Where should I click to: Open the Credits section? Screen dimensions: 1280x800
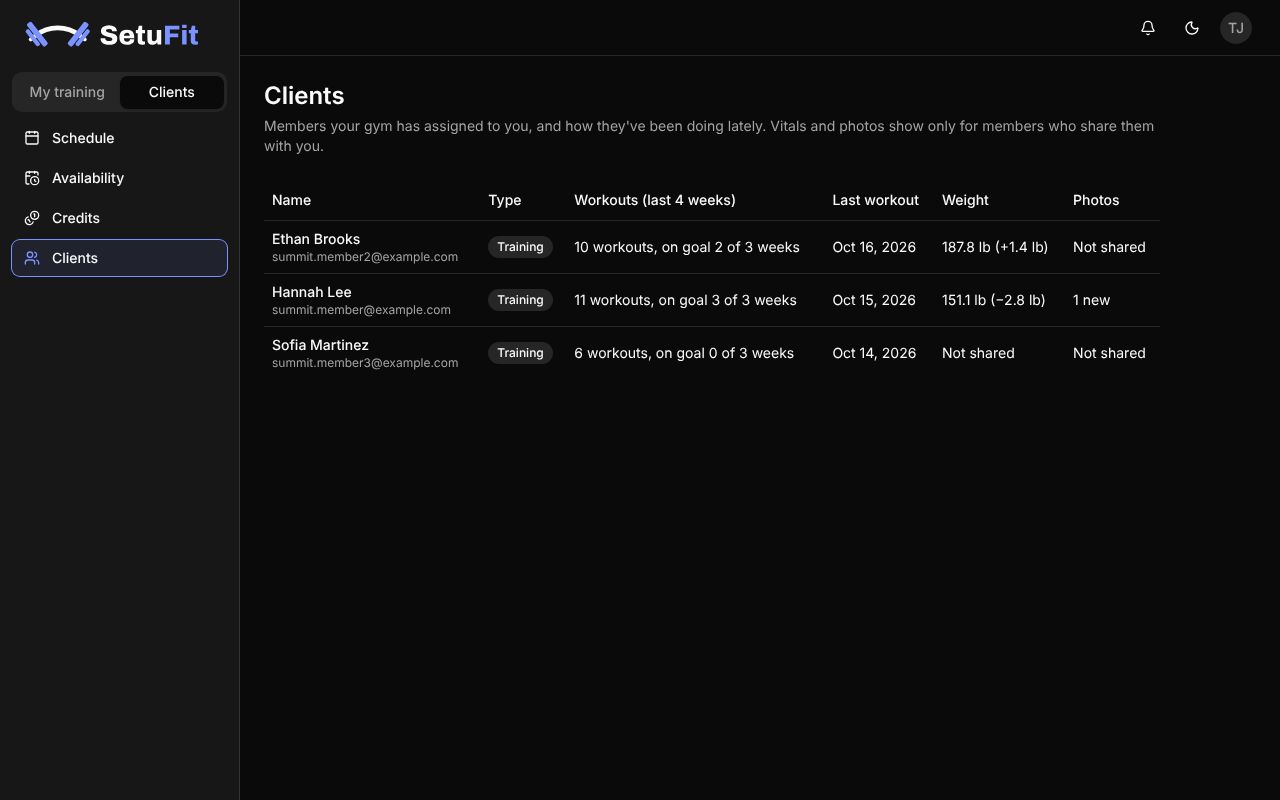[x=119, y=218]
